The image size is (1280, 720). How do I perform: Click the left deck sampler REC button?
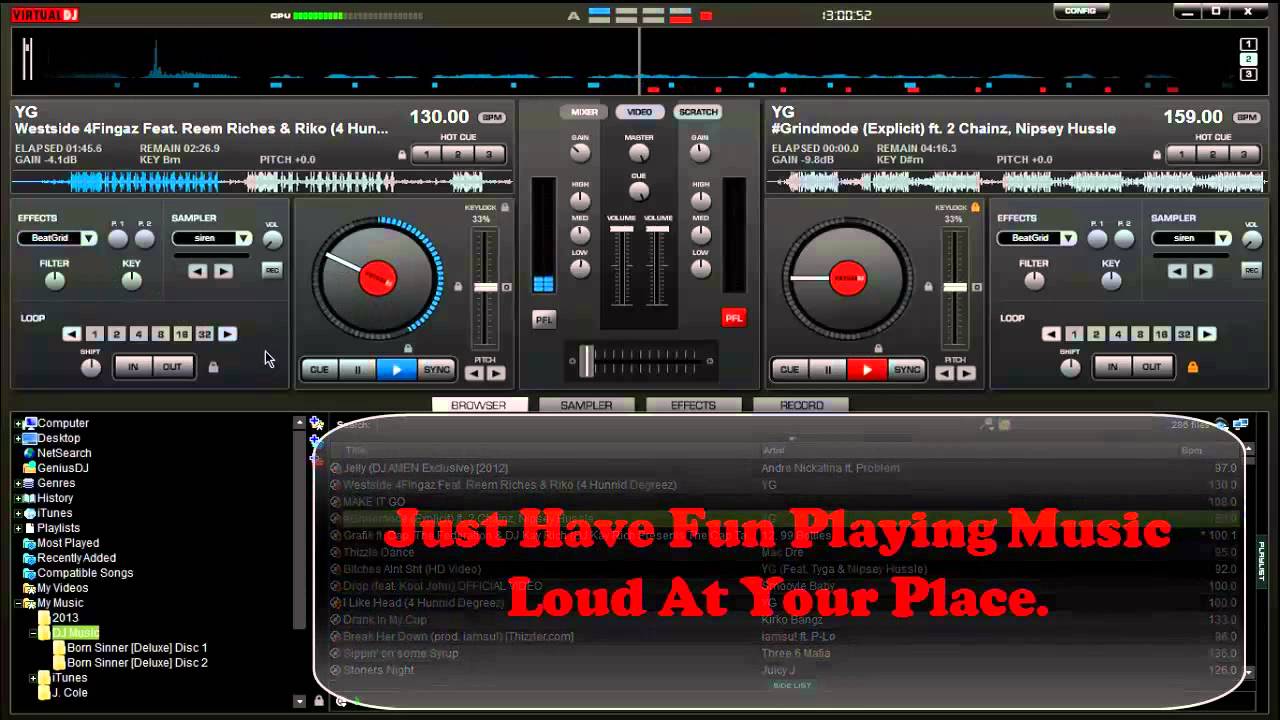tap(272, 270)
